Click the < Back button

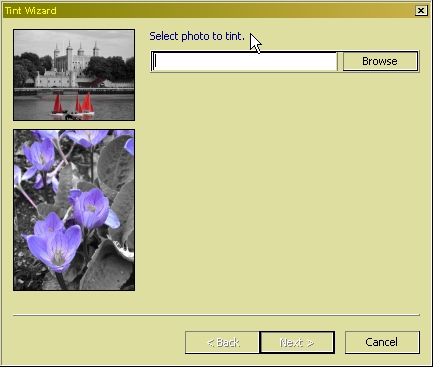(x=223, y=342)
